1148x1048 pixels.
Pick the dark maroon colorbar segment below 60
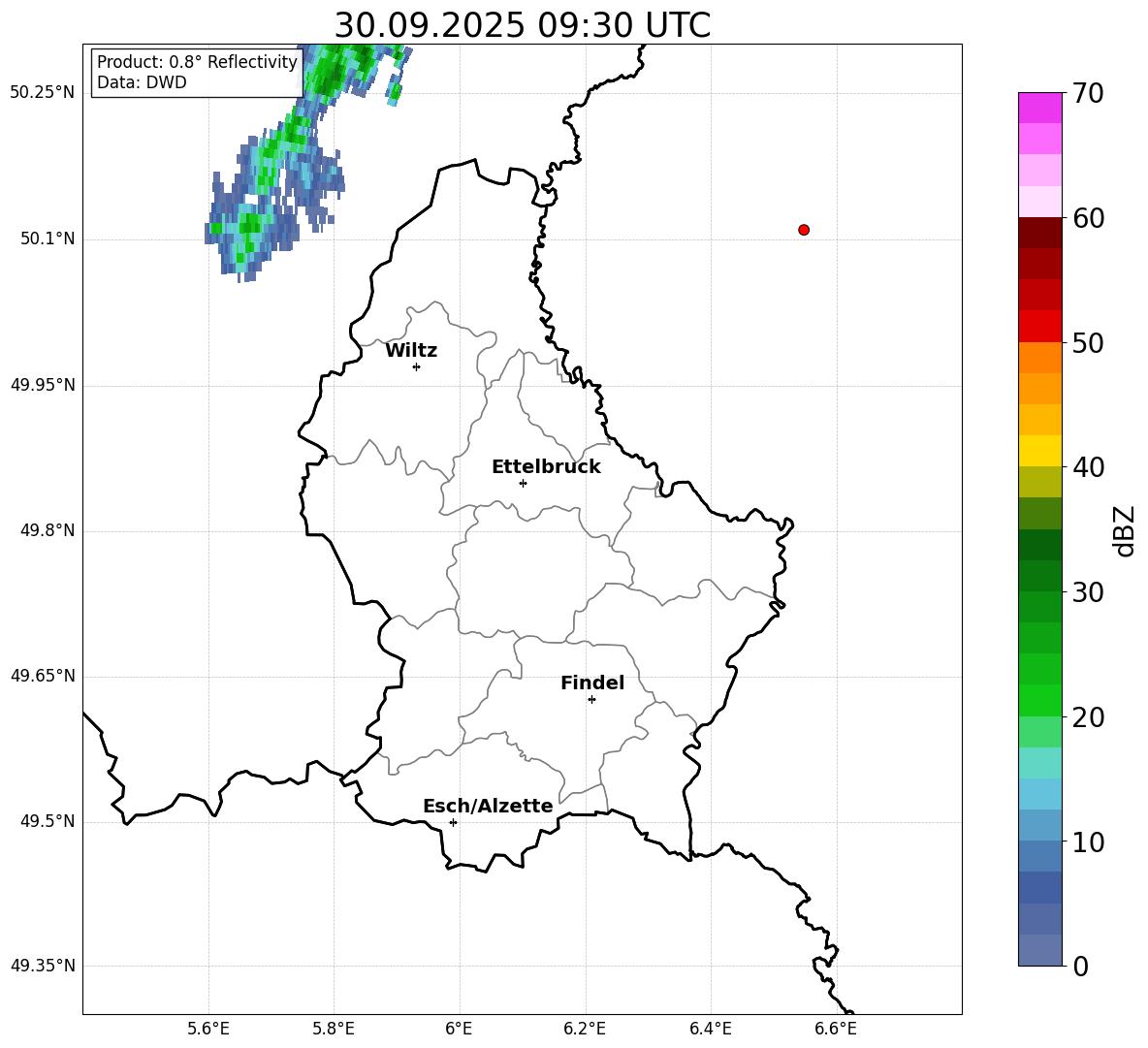pos(1039,233)
